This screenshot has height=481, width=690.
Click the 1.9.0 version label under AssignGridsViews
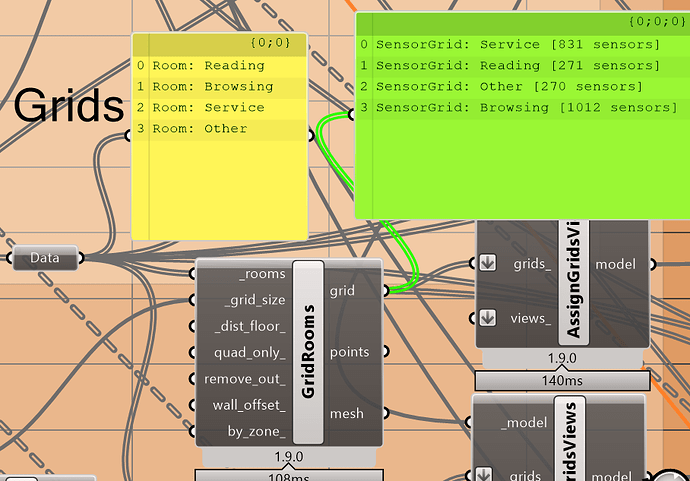(x=562, y=357)
